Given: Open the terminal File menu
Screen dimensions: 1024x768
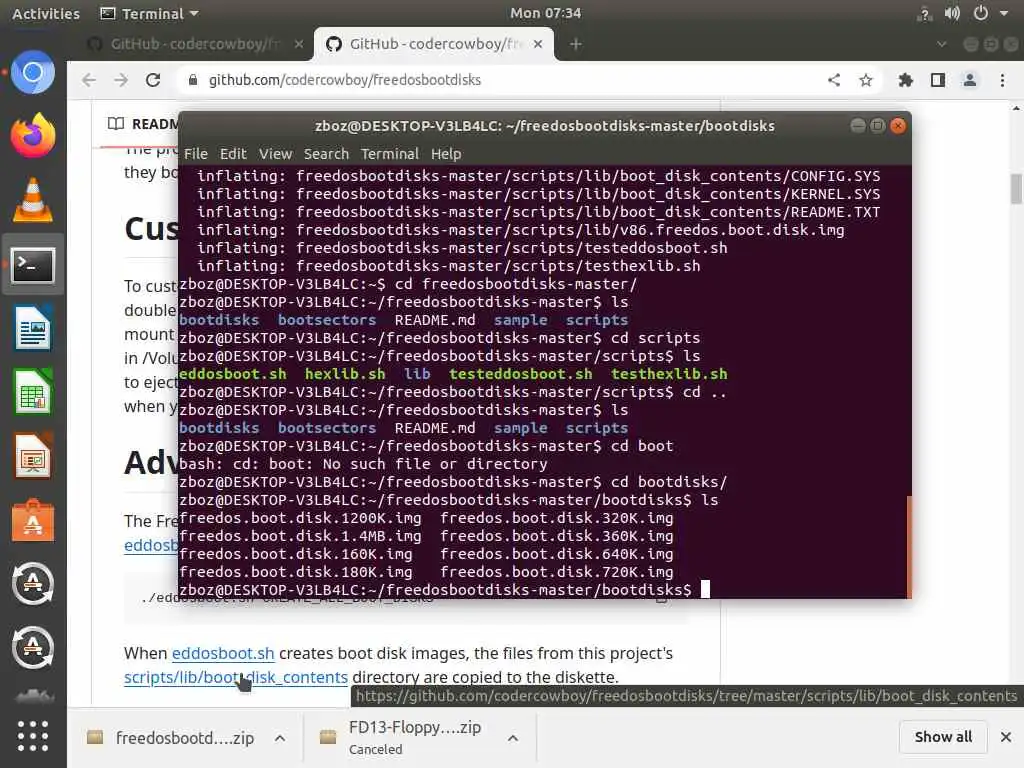Looking at the screenshot, I should [195, 153].
